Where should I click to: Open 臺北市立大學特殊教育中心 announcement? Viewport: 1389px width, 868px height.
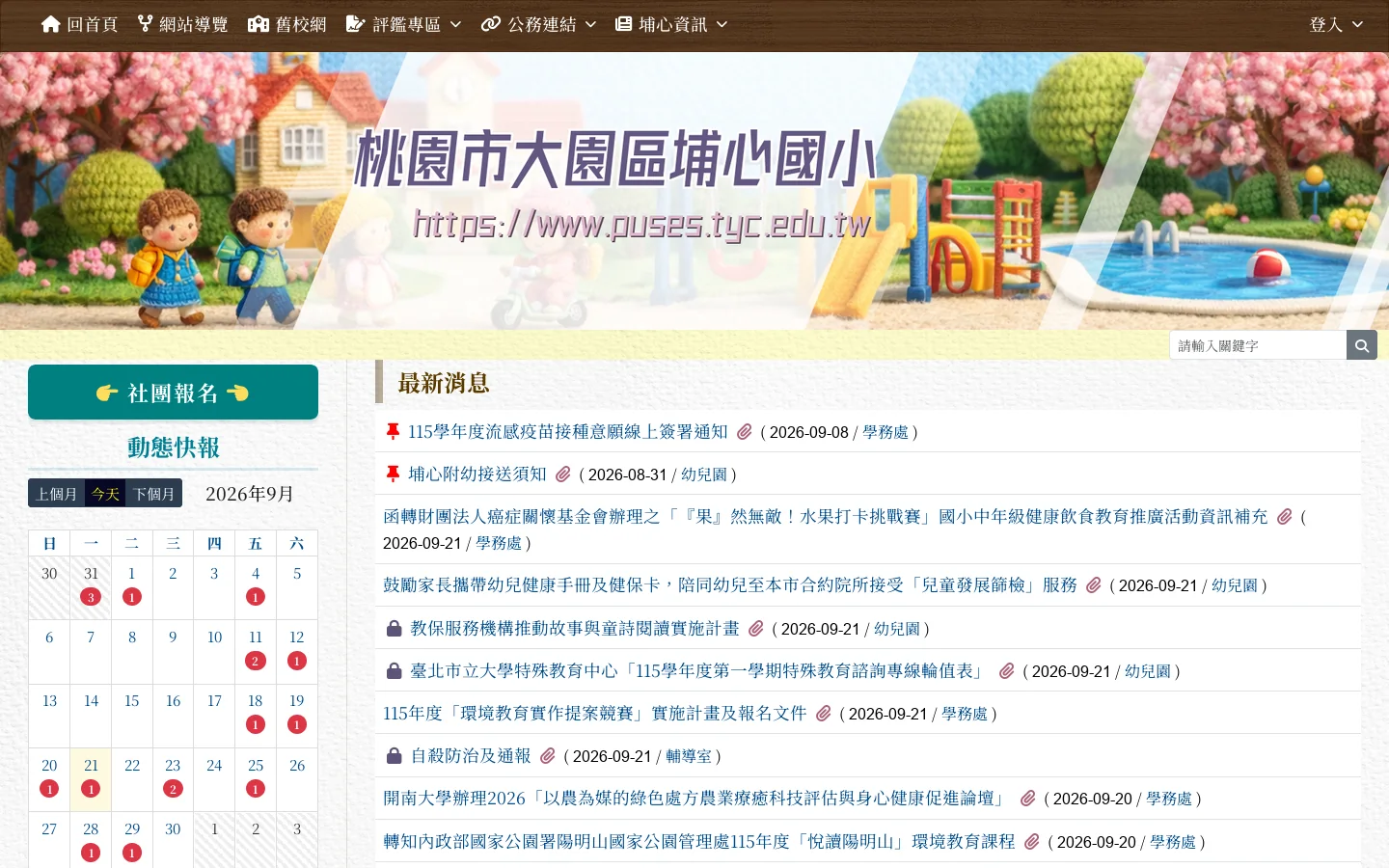click(x=700, y=671)
